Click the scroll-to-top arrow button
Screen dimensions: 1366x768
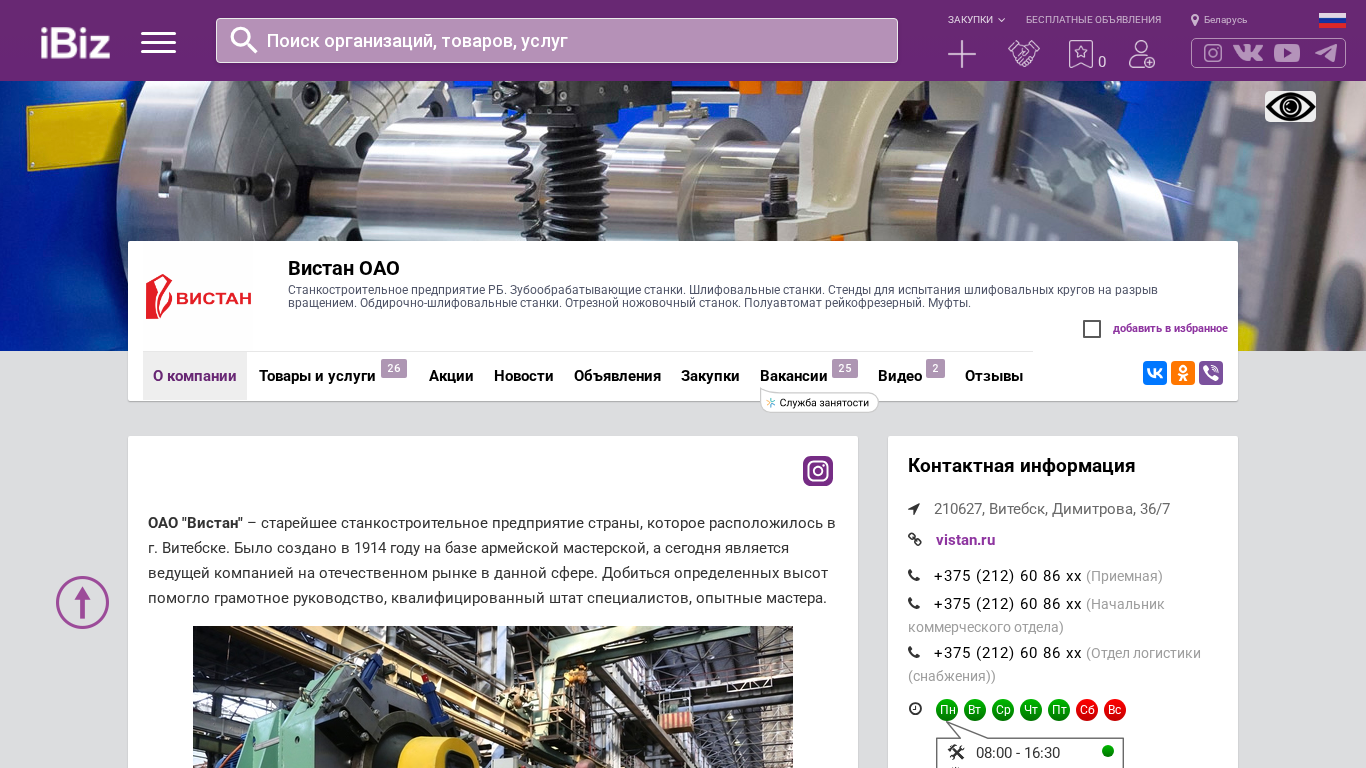pyautogui.click(x=82, y=602)
